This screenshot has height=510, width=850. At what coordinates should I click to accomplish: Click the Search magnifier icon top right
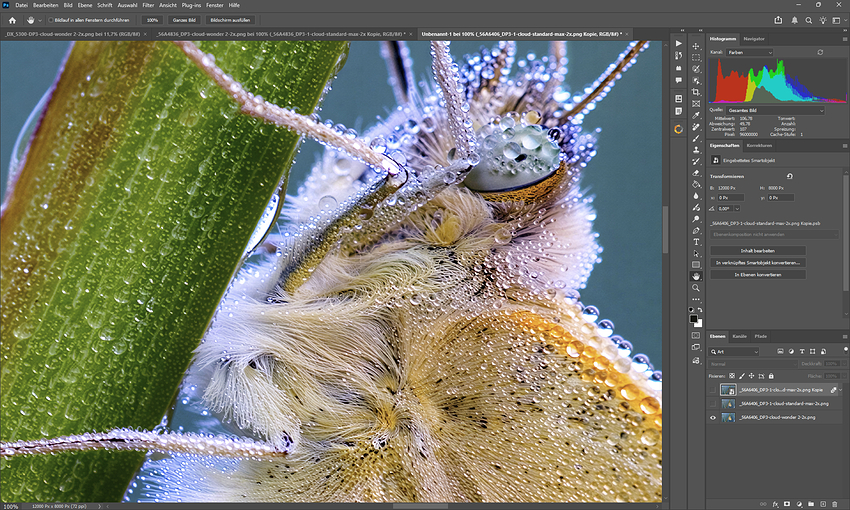click(x=808, y=20)
